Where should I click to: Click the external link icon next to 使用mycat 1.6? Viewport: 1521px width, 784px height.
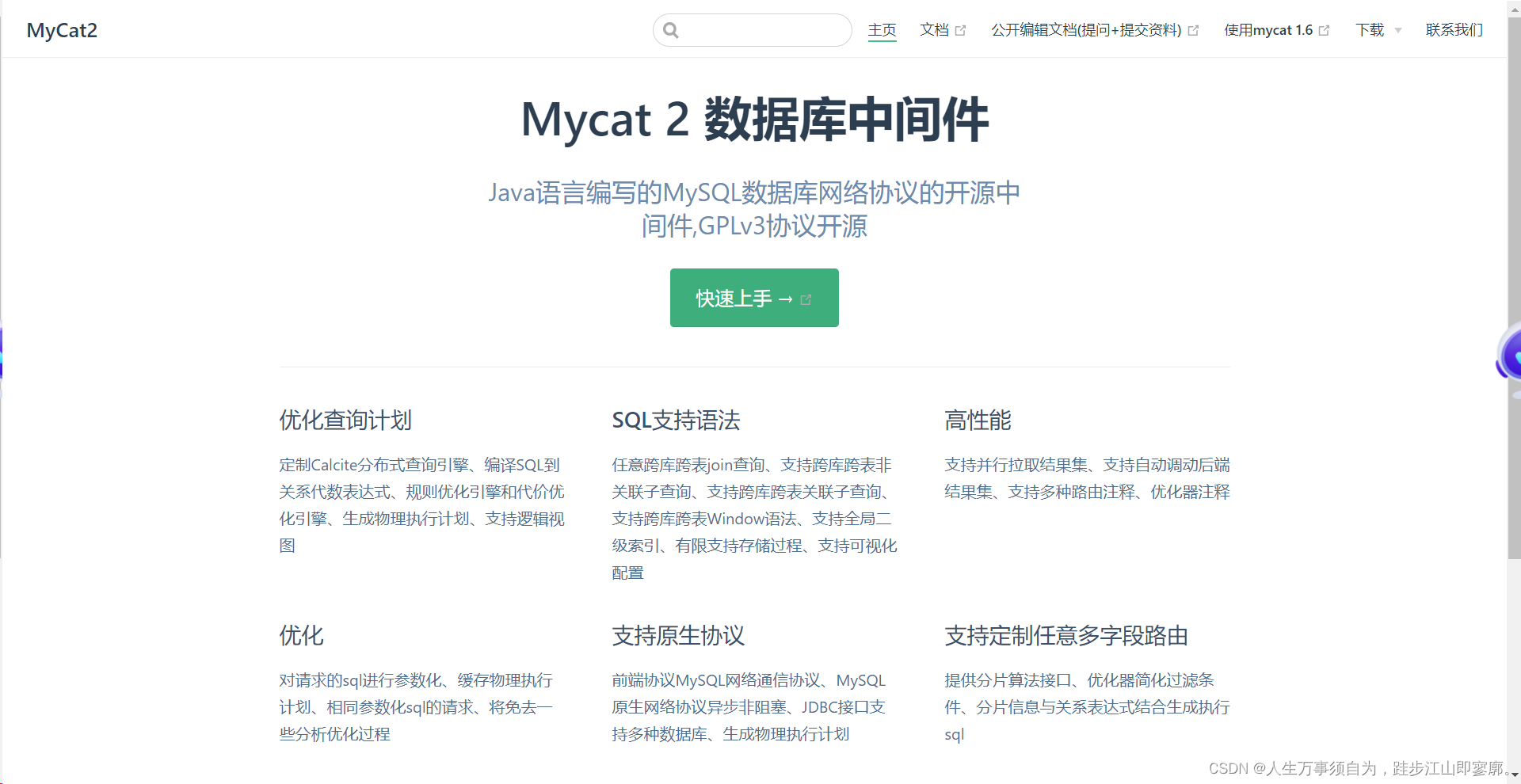click(1324, 29)
